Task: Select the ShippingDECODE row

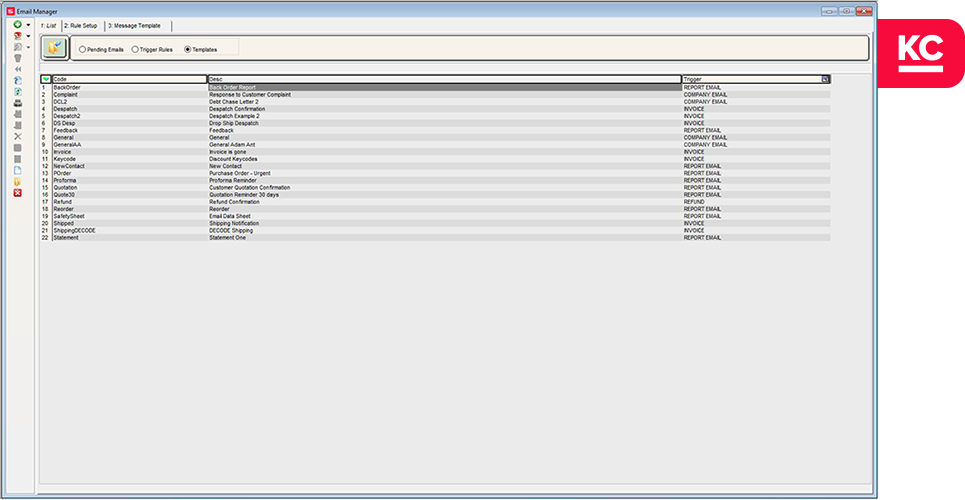Action: 436,230
